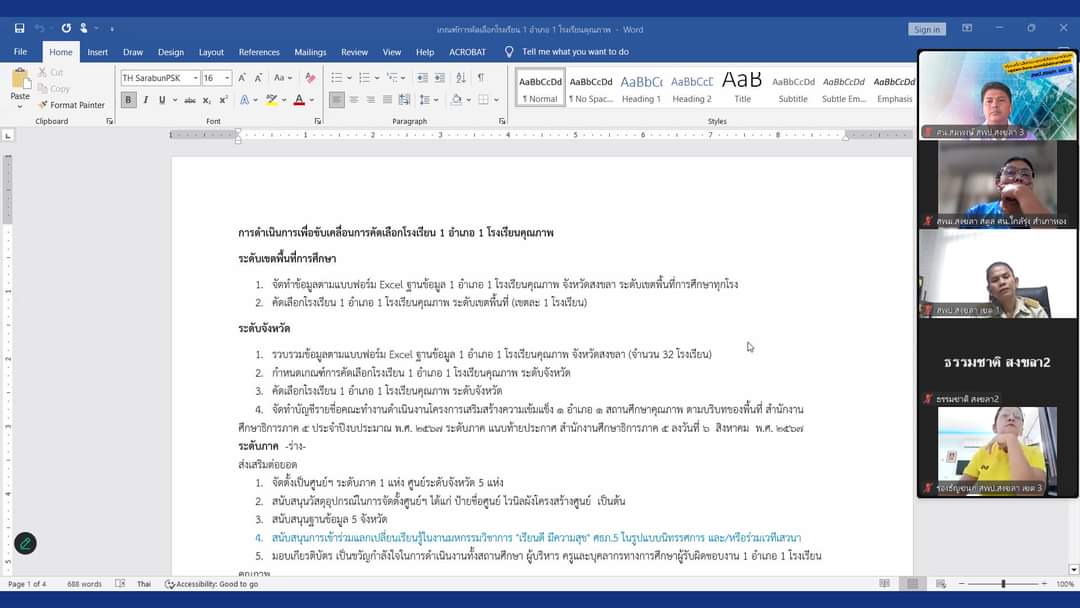The height and width of the screenshot is (608, 1080).
Task: Apply Heading 2 style from the gallery
Action: tap(692, 88)
